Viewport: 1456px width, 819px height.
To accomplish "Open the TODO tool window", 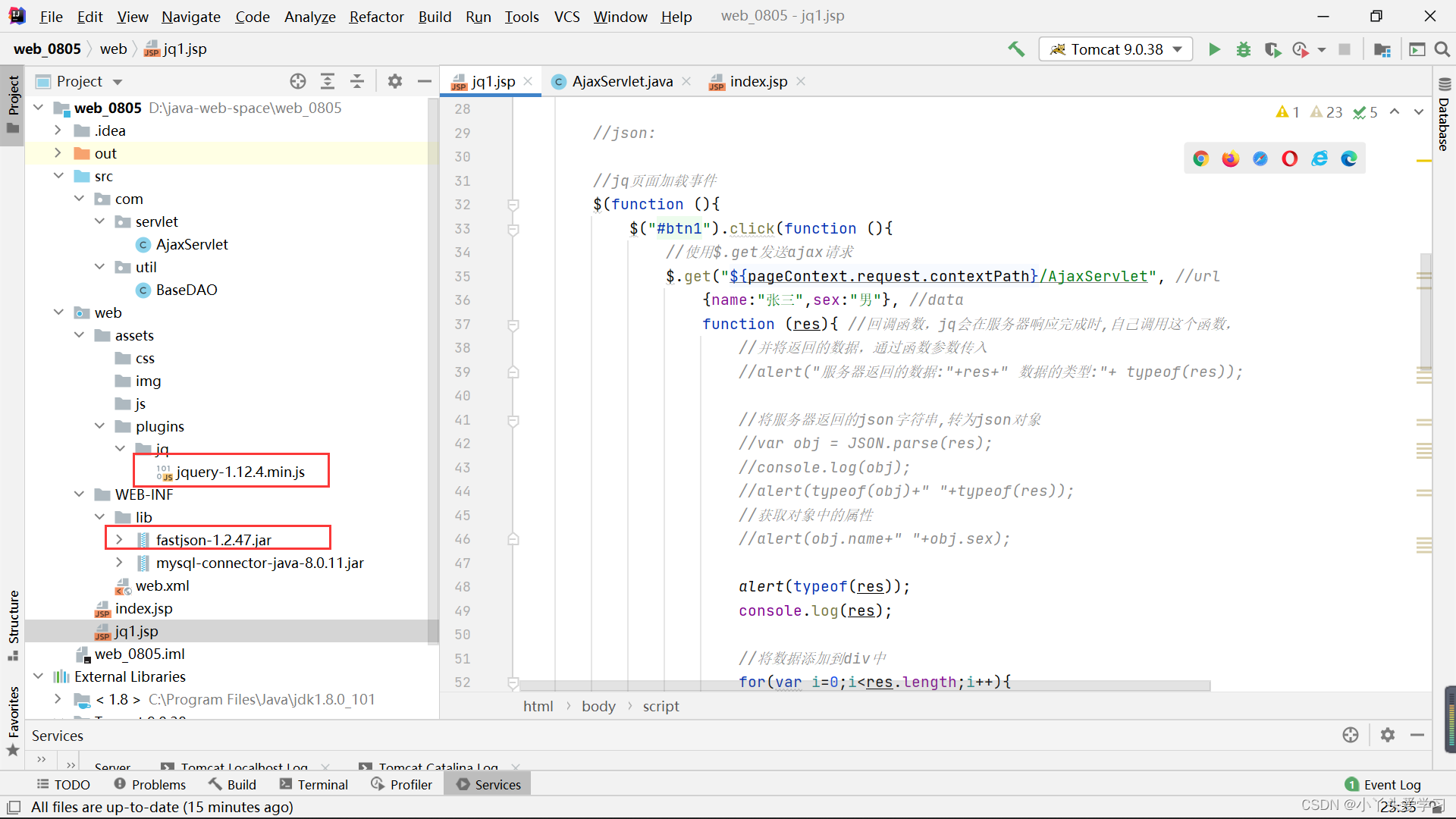I will (x=63, y=784).
